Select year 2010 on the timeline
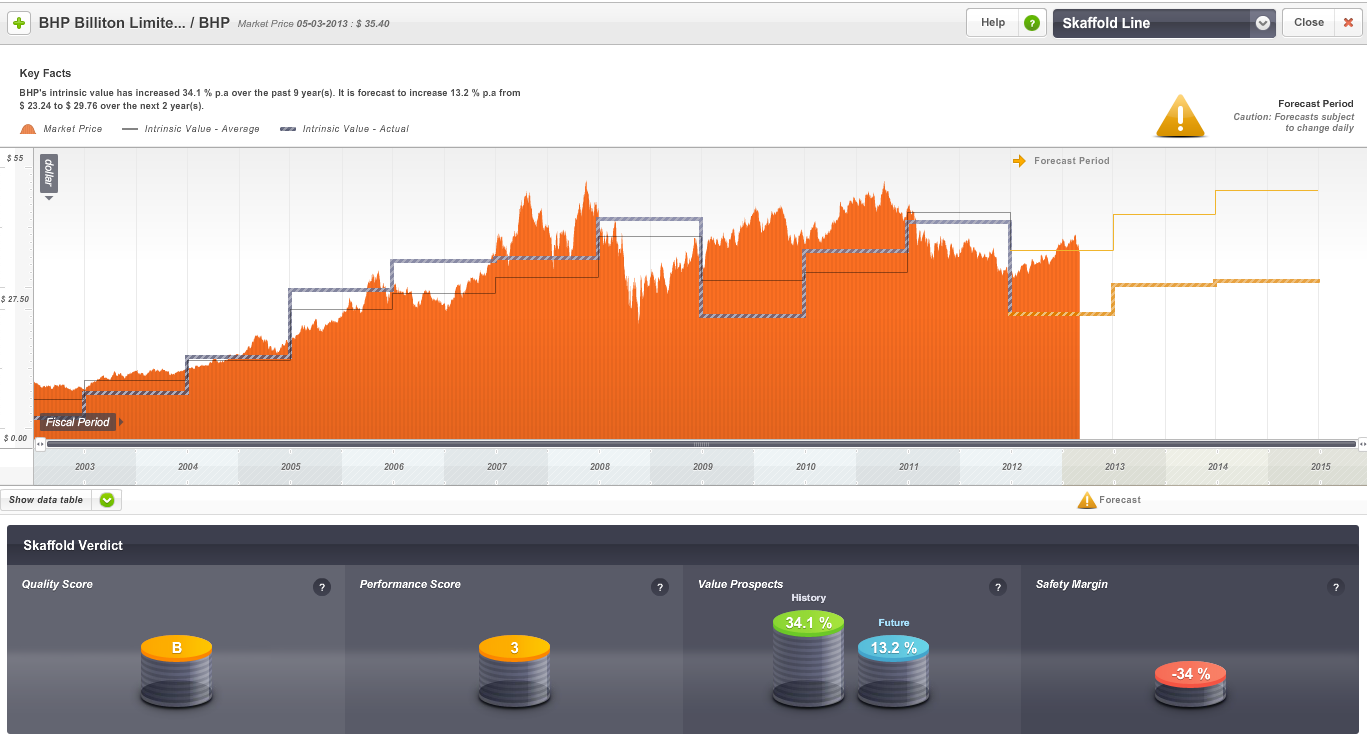1367x741 pixels. (806, 467)
